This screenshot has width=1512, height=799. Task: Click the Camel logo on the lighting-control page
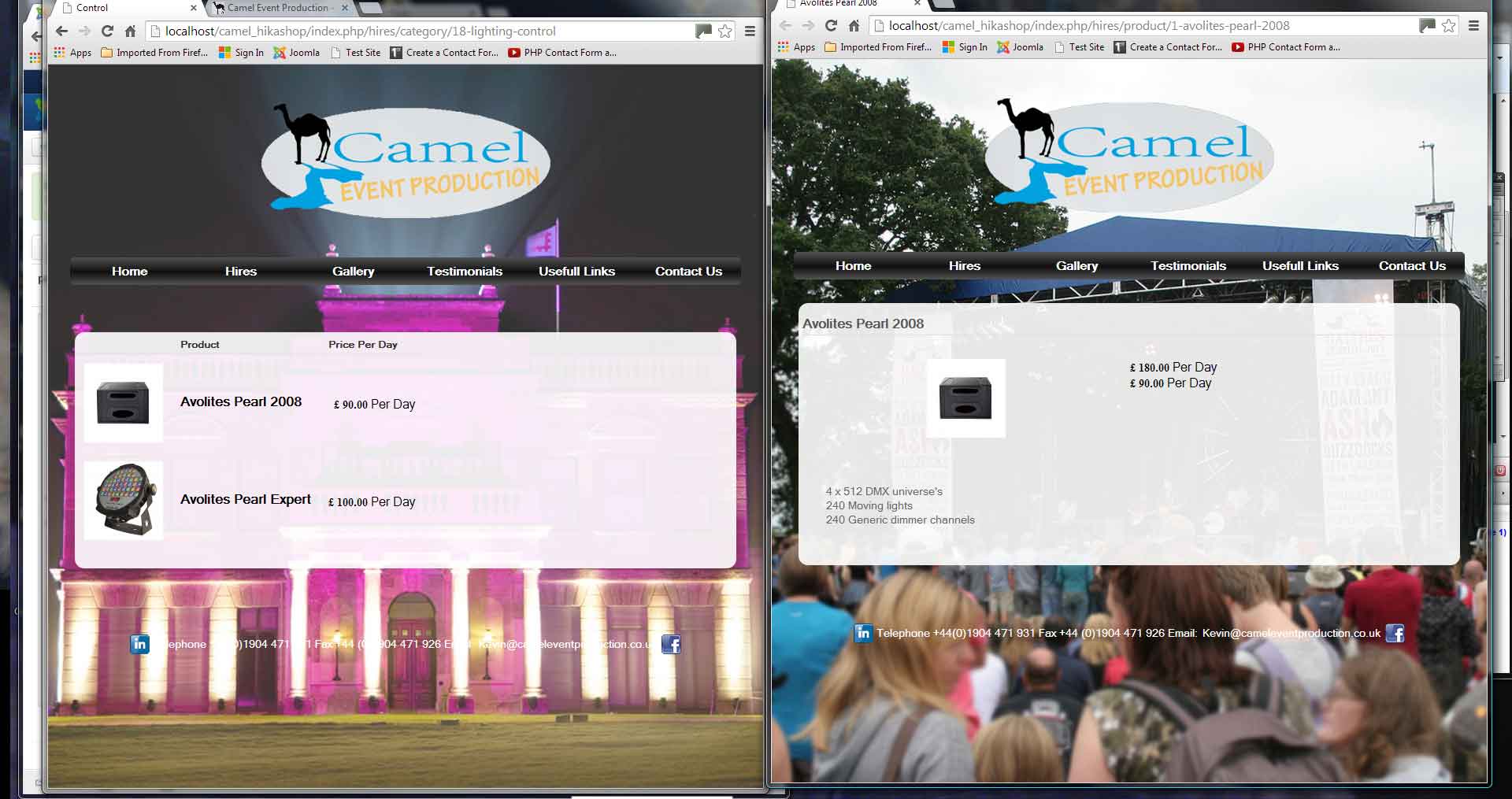pyautogui.click(x=406, y=160)
